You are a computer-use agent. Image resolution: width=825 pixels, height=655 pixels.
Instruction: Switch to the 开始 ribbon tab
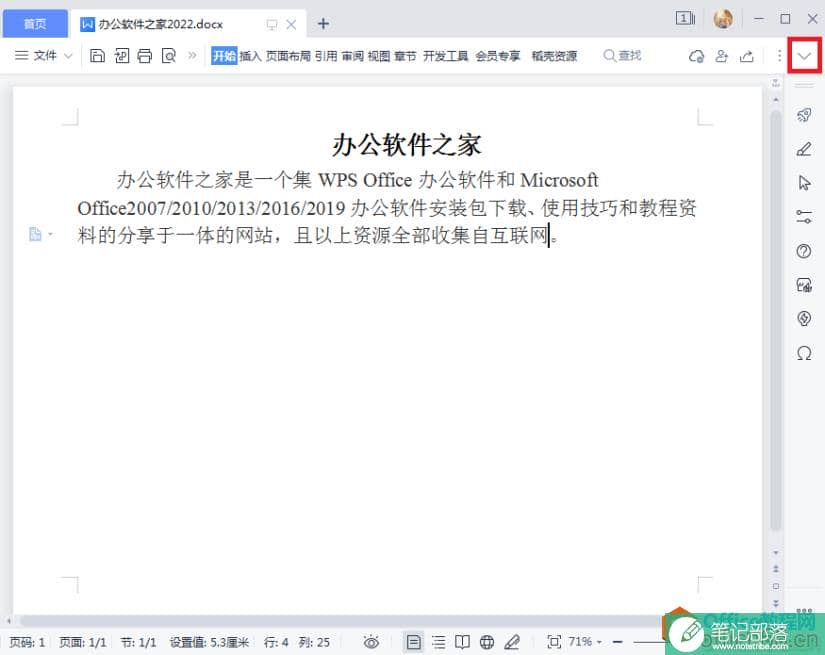(x=224, y=55)
